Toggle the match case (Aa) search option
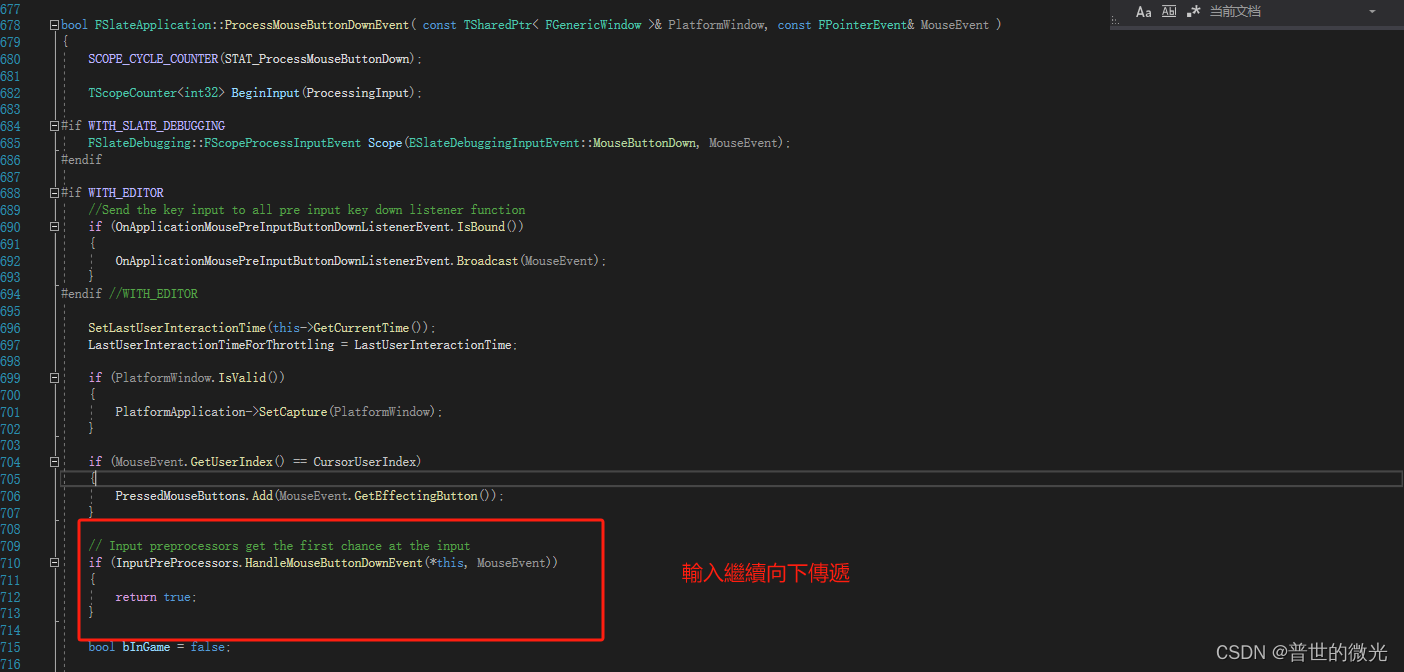 [x=1144, y=11]
